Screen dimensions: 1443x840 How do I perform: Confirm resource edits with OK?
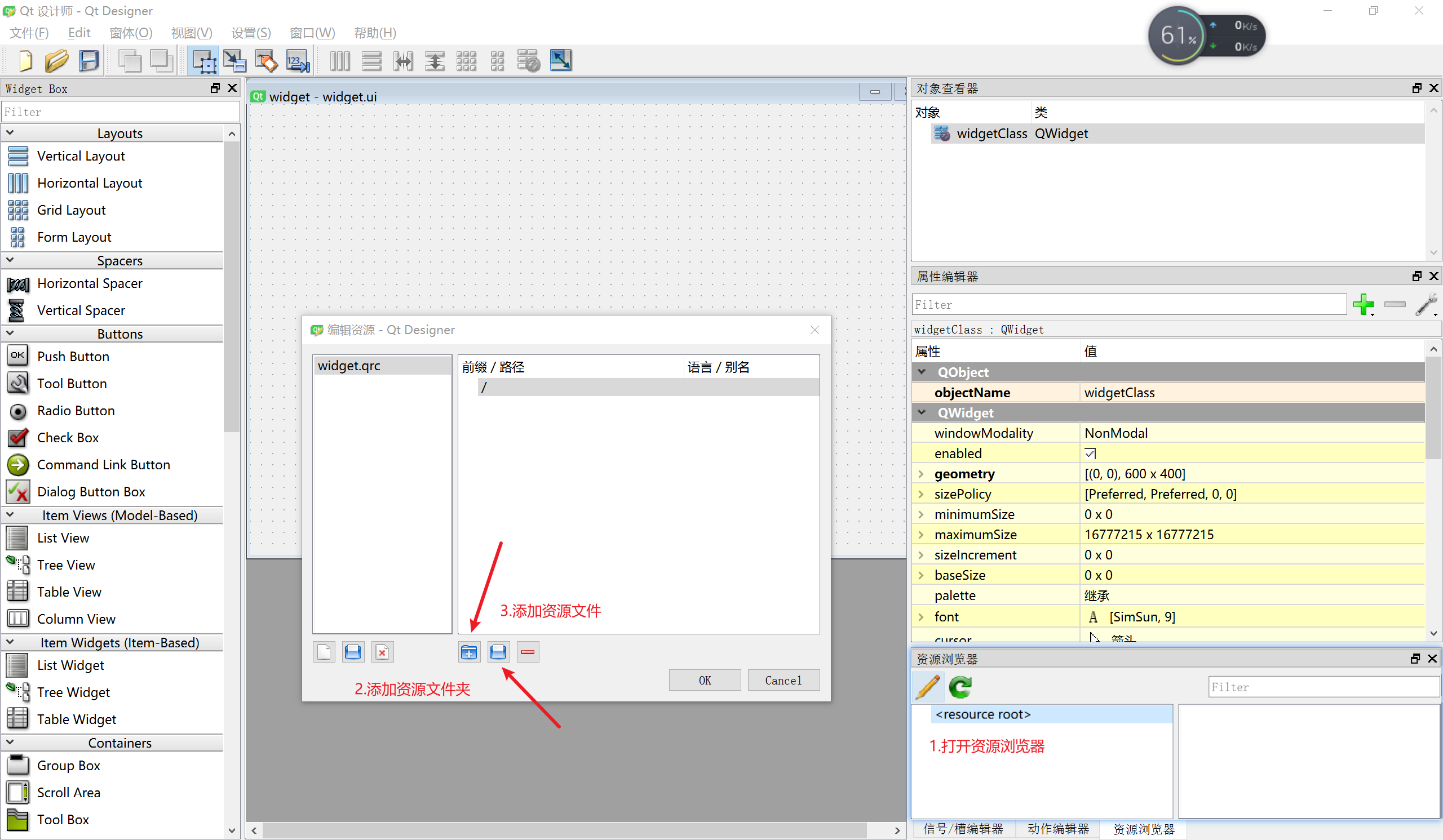click(705, 680)
